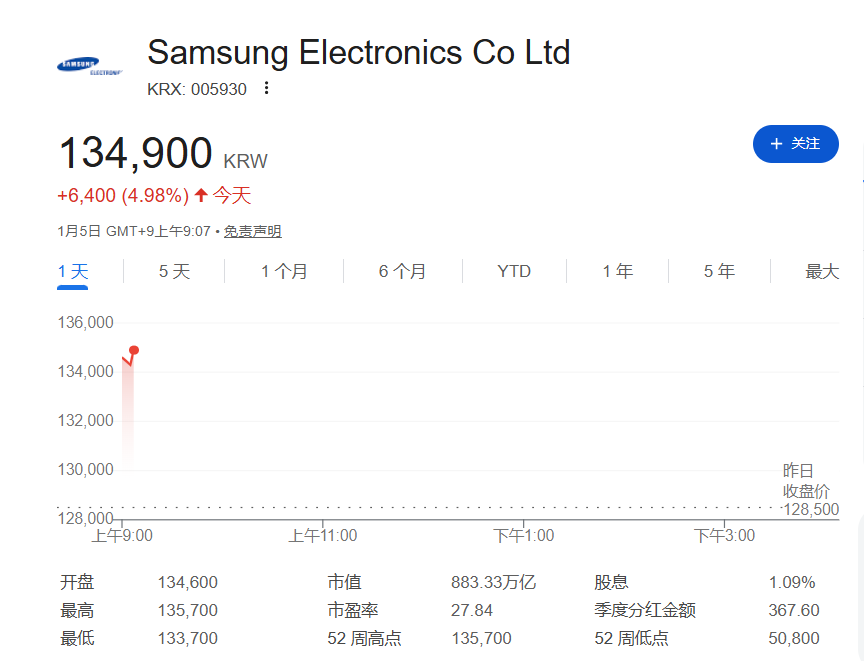Click the red current price dot on chart
The image size is (864, 661).
click(x=134, y=350)
